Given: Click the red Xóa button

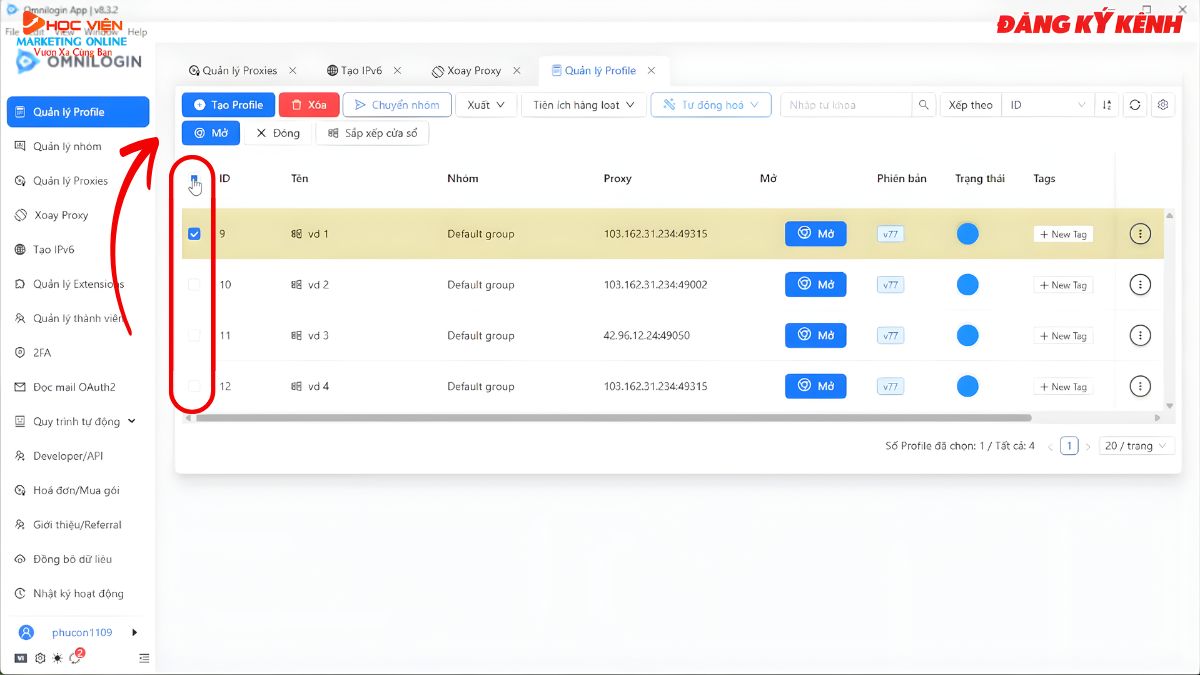Looking at the screenshot, I should (x=309, y=105).
